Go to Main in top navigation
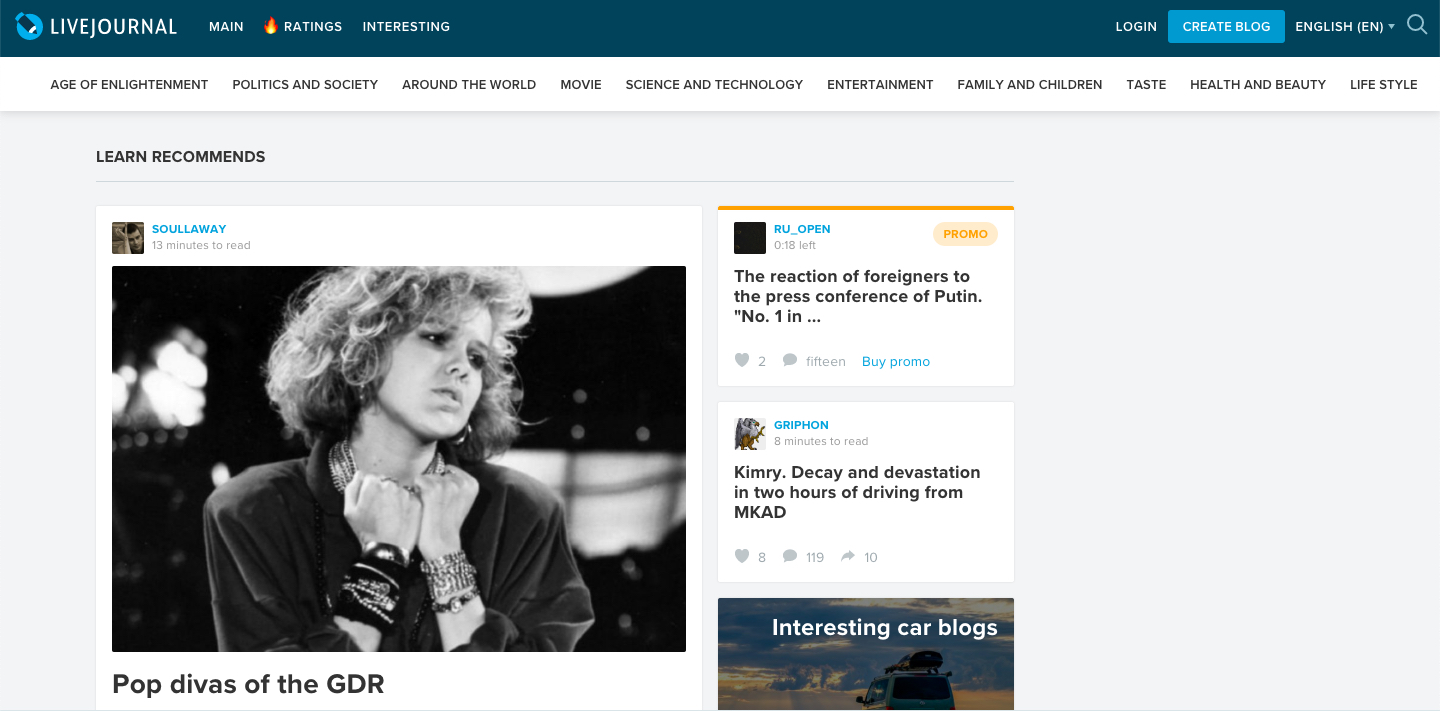This screenshot has height=711, width=1440. [226, 27]
